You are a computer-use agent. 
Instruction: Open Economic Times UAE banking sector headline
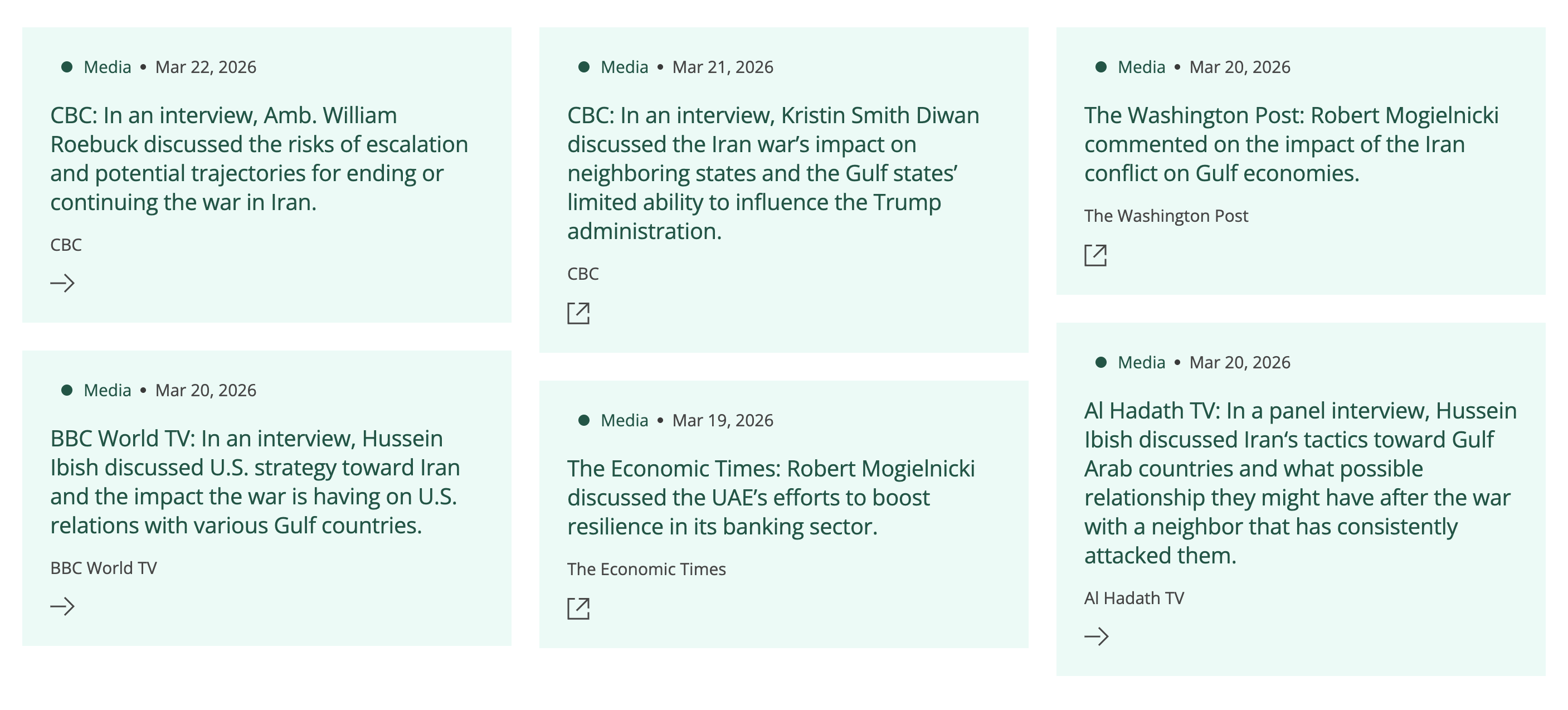[x=771, y=498]
